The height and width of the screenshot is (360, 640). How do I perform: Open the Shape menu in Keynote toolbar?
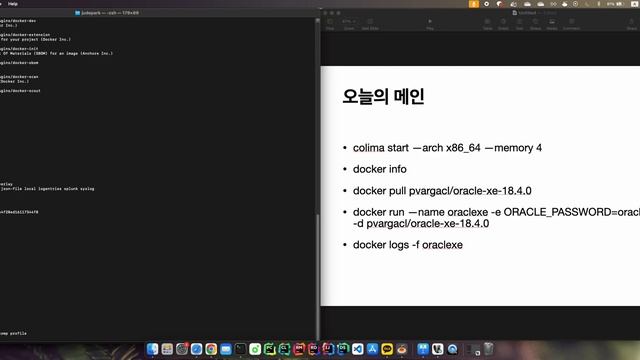(x=536, y=24)
